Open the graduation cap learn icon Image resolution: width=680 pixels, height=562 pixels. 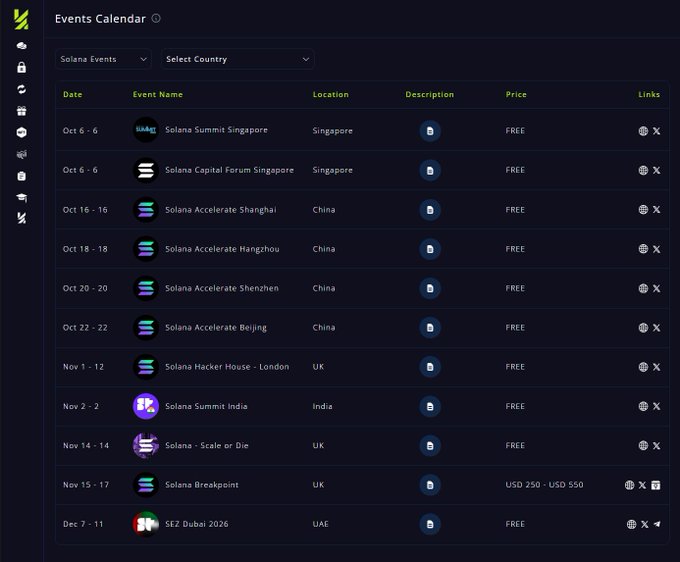[21, 198]
